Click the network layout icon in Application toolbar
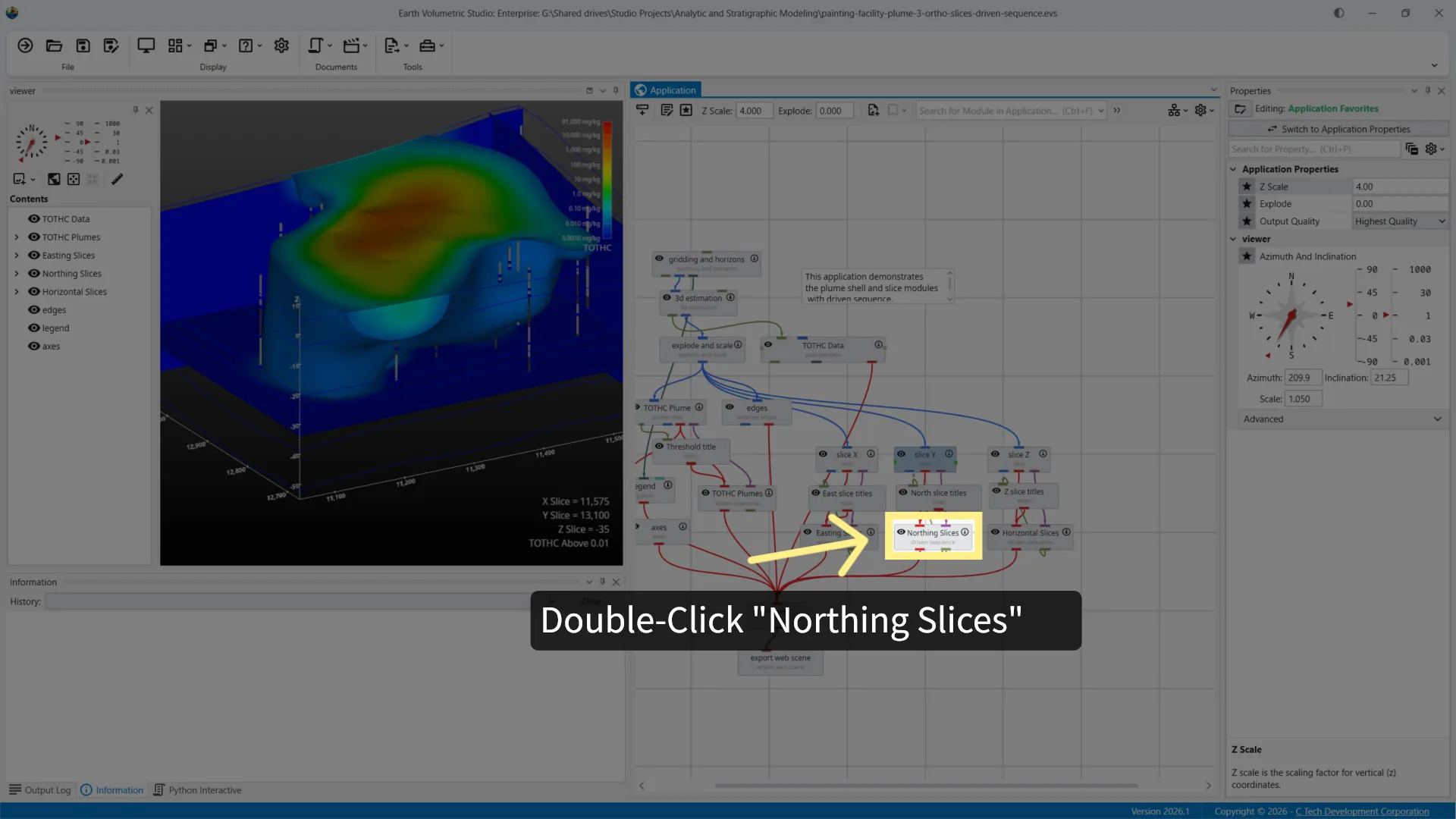This screenshot has height=819, width=1456. click(x=1174, y=110)
